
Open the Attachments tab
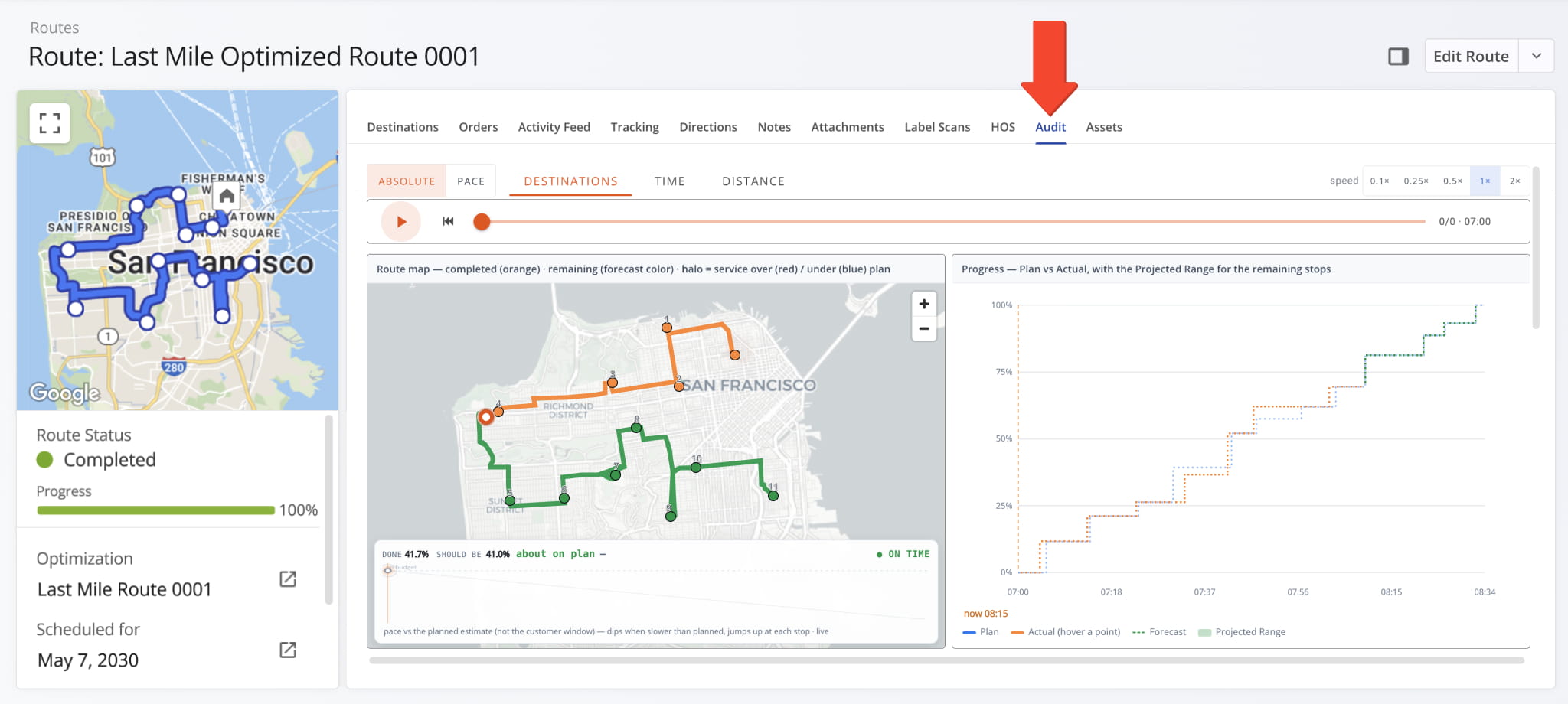pos(848,127)
